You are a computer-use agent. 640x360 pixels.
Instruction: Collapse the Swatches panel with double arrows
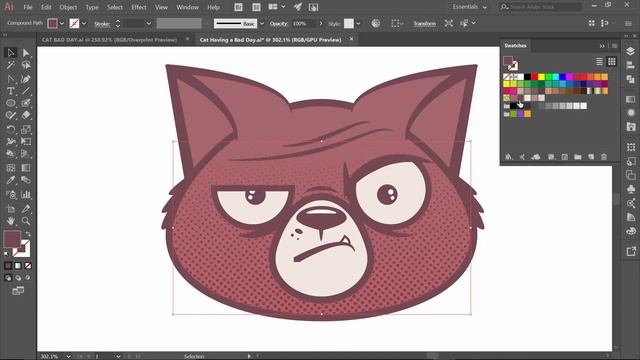pyautogui.click(x=602, y=46)
